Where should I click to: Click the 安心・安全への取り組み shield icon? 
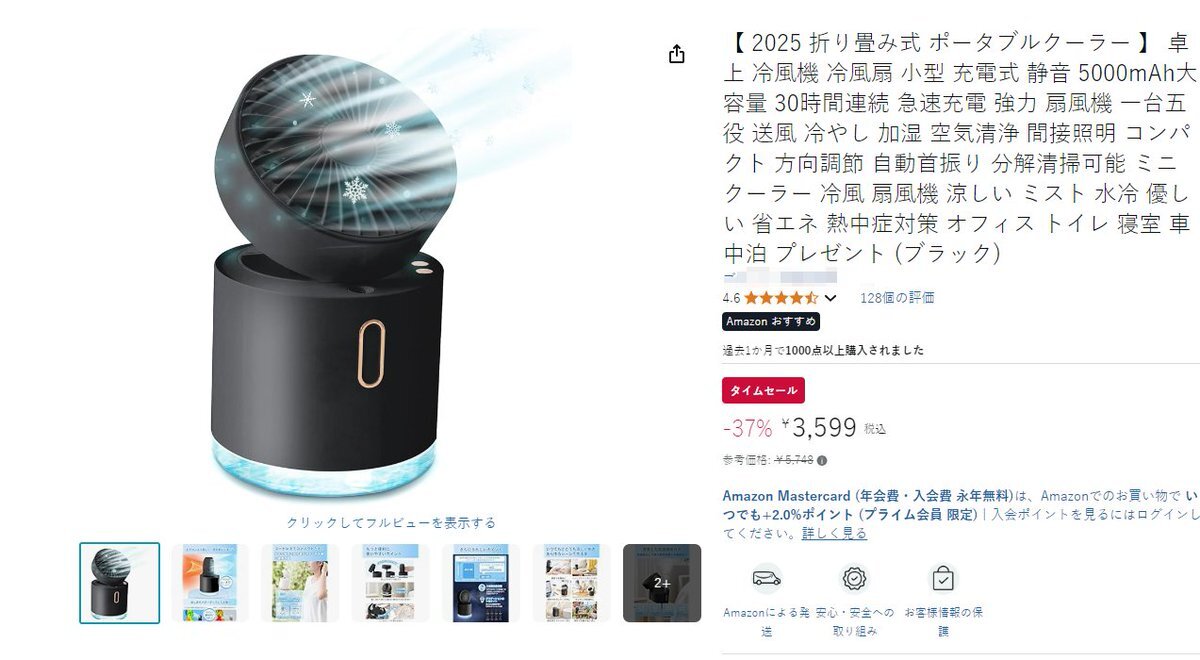click(854, 578)
